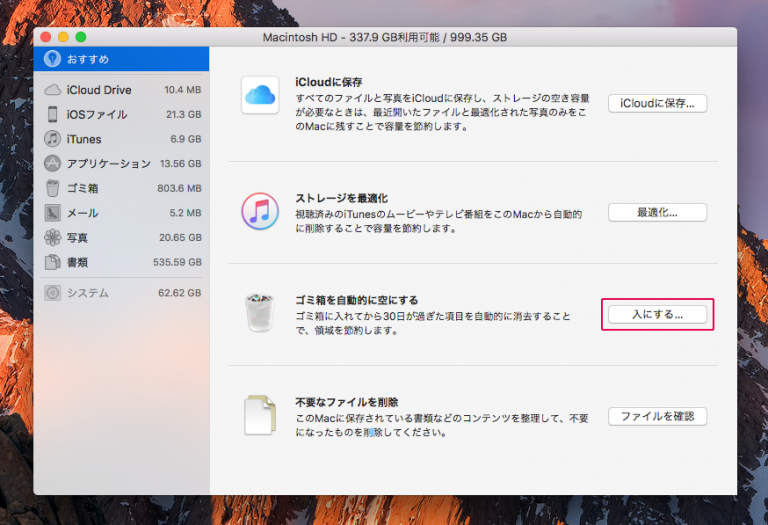Image resolution: width=768 pixels, height=525 pixels.
Task: Click the iOSファイル phone icon
Action: 53,114
